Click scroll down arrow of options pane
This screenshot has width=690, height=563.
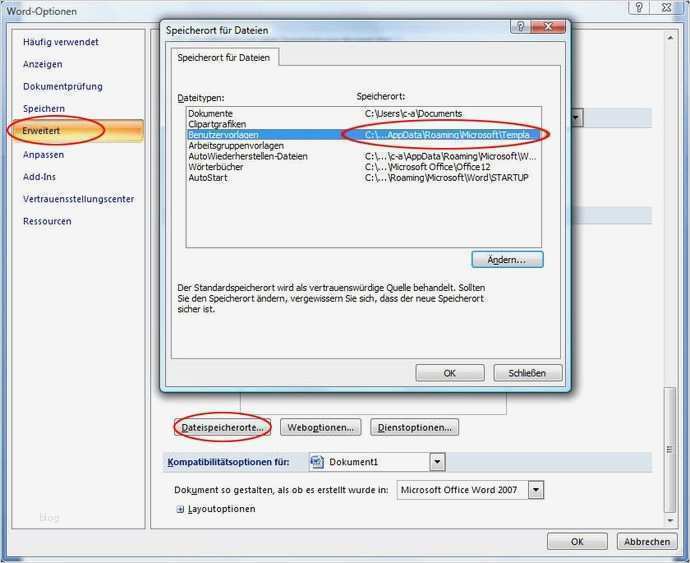click(670, 520)
